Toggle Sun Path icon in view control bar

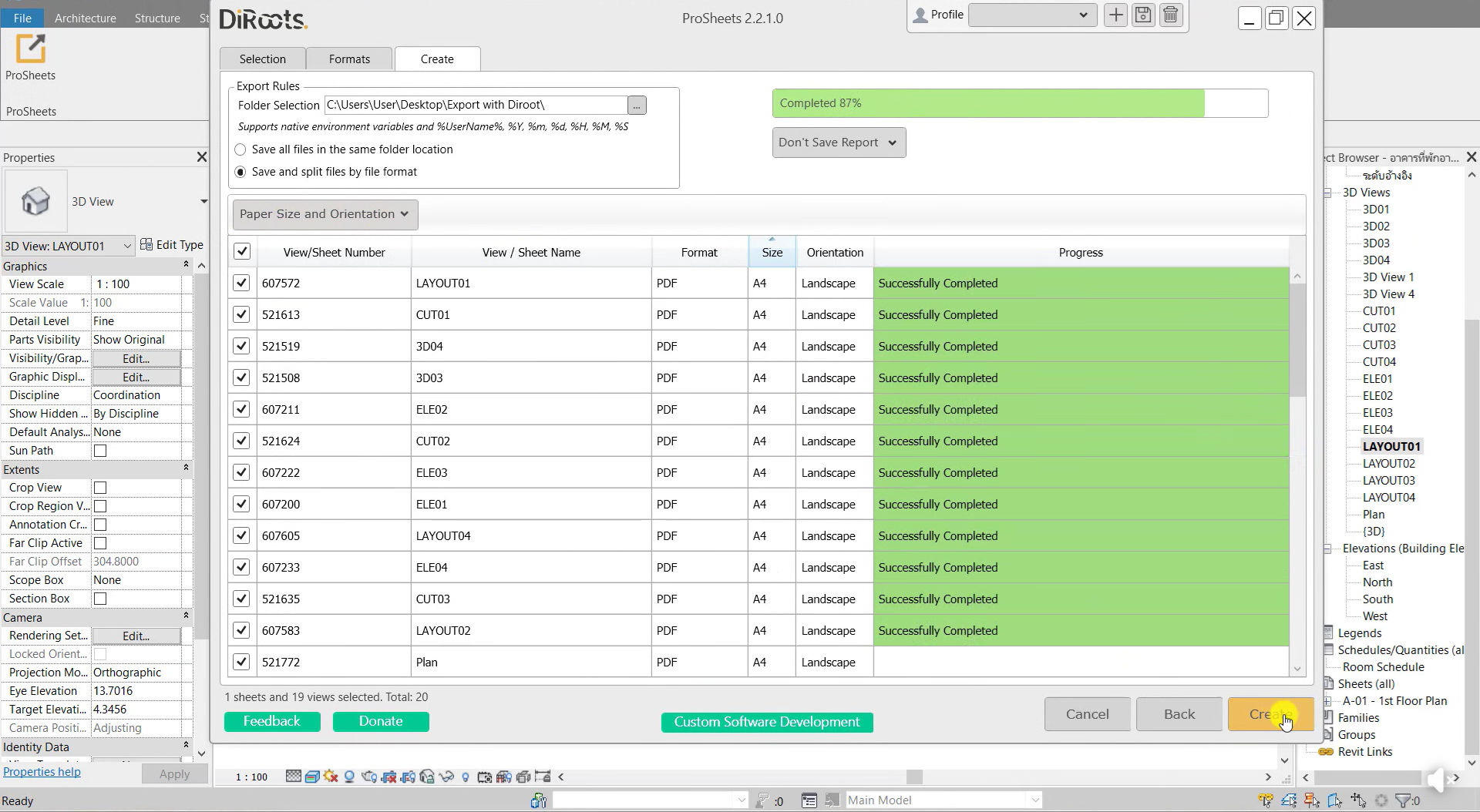click(331, 777)
